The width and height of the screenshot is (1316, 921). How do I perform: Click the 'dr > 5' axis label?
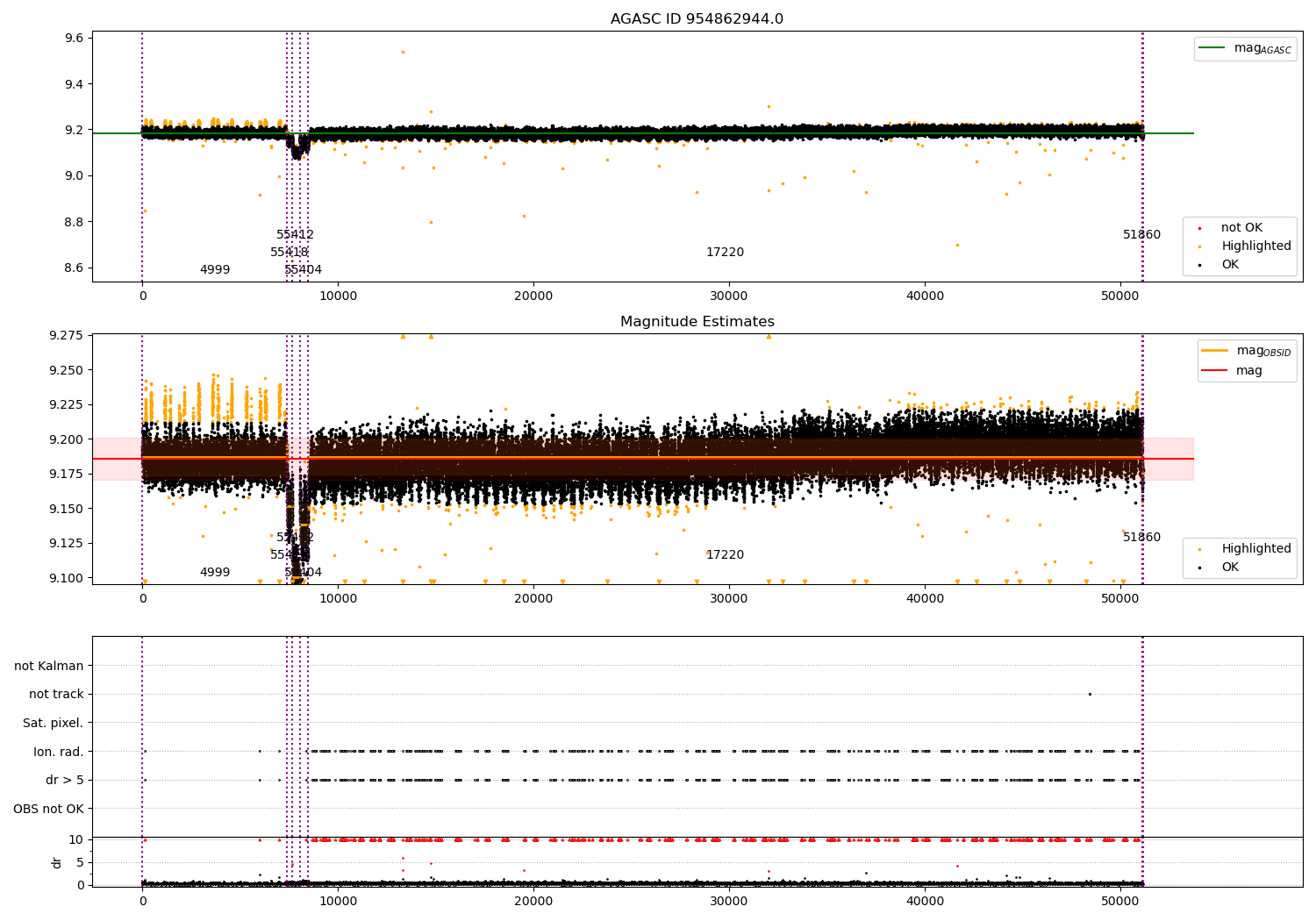[65, 780]
